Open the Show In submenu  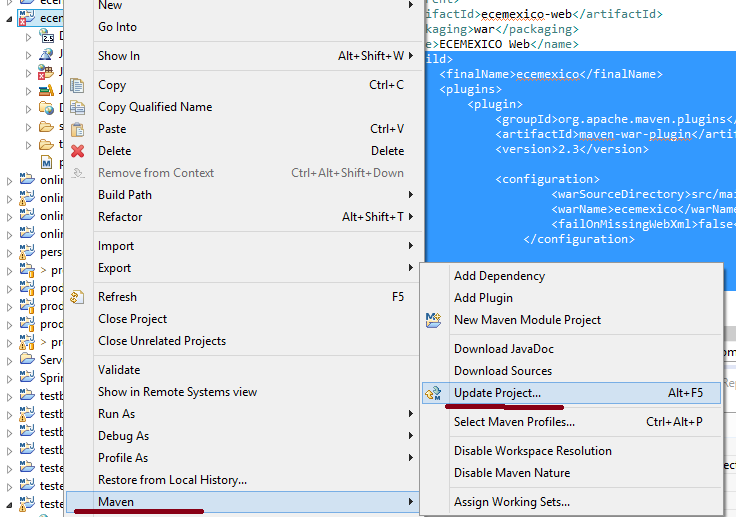256,56
